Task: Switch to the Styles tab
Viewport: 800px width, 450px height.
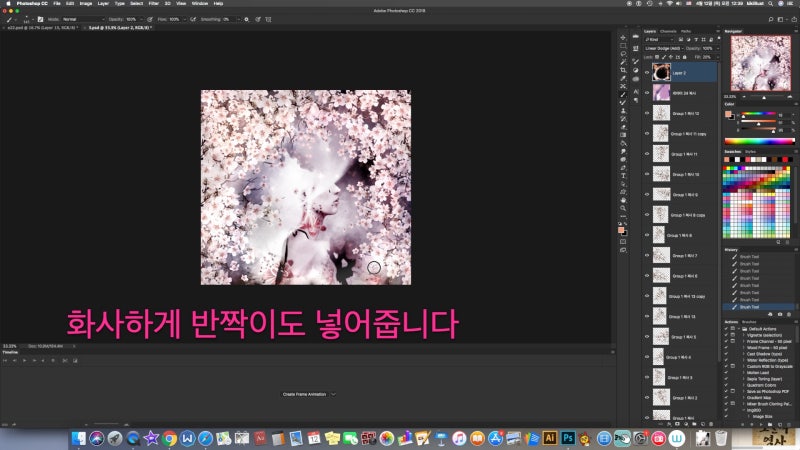Action: click(750, 152)
